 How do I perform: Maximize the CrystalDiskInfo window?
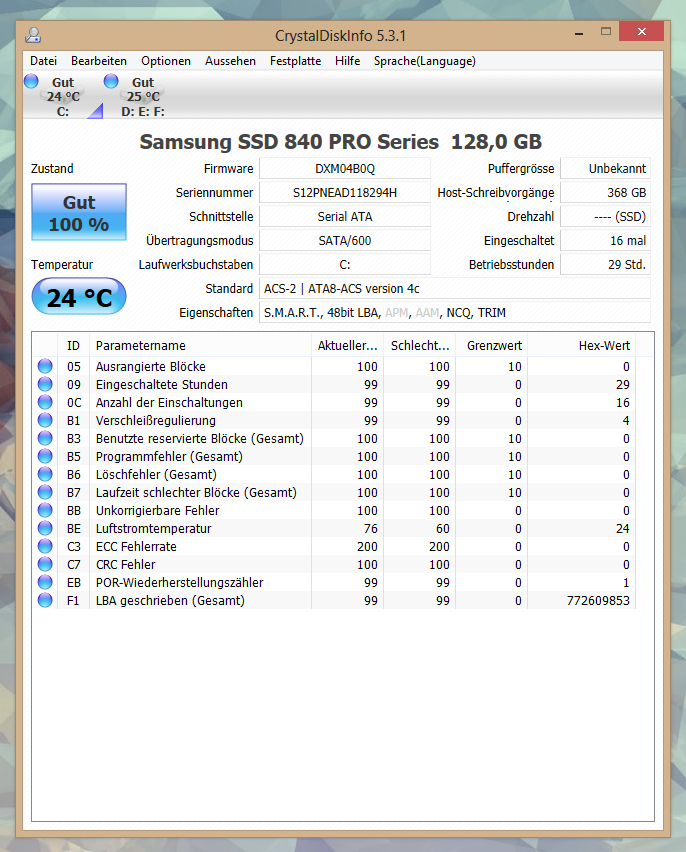(606, 32)
